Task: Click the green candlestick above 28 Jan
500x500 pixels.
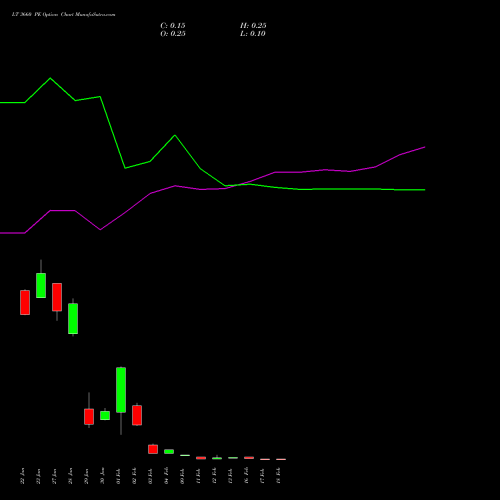Action: tap(73, 318)
